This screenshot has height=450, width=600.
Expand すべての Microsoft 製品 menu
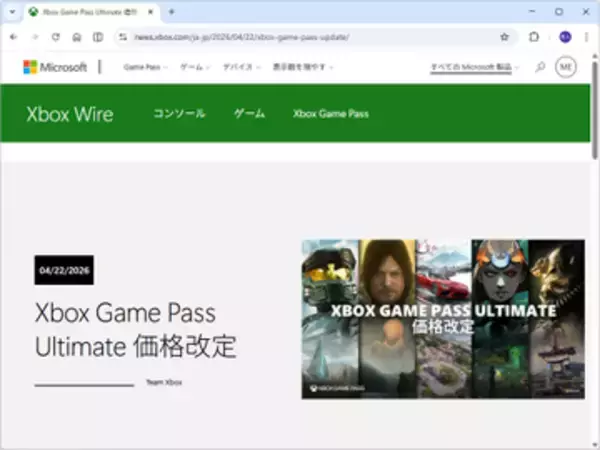(474, 67)
